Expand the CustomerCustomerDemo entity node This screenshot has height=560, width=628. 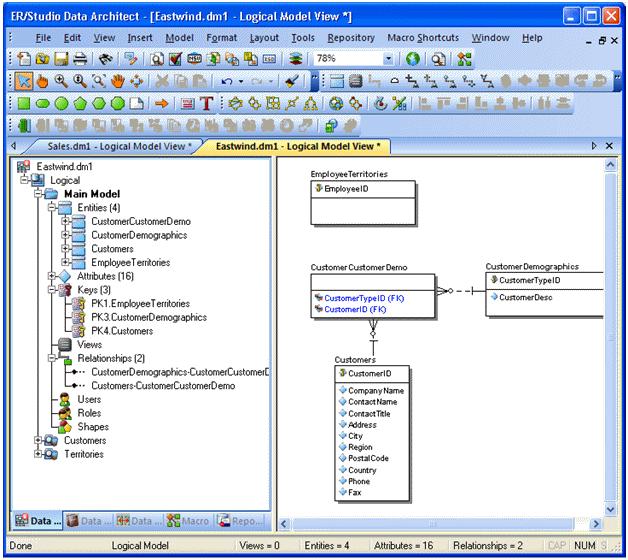click(65, 221)
